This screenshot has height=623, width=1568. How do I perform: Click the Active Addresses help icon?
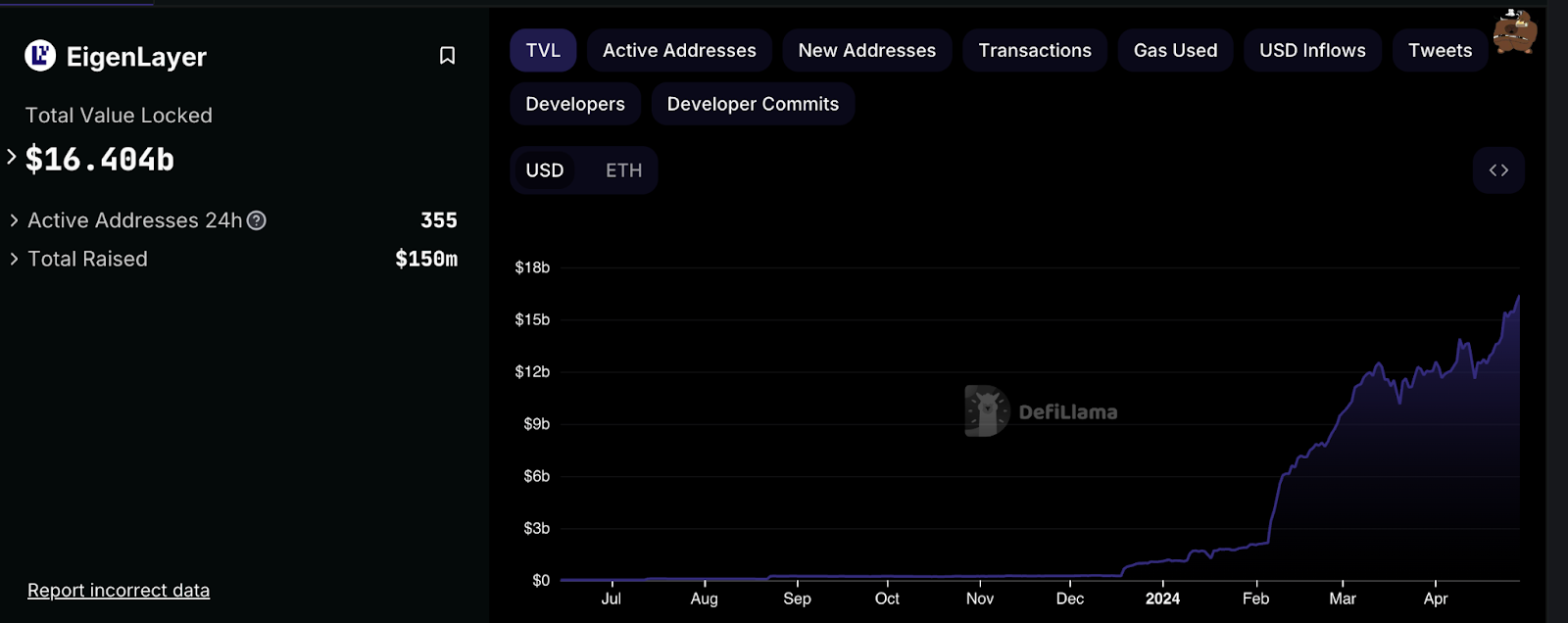pyautogui.click(x=257, y=220)
